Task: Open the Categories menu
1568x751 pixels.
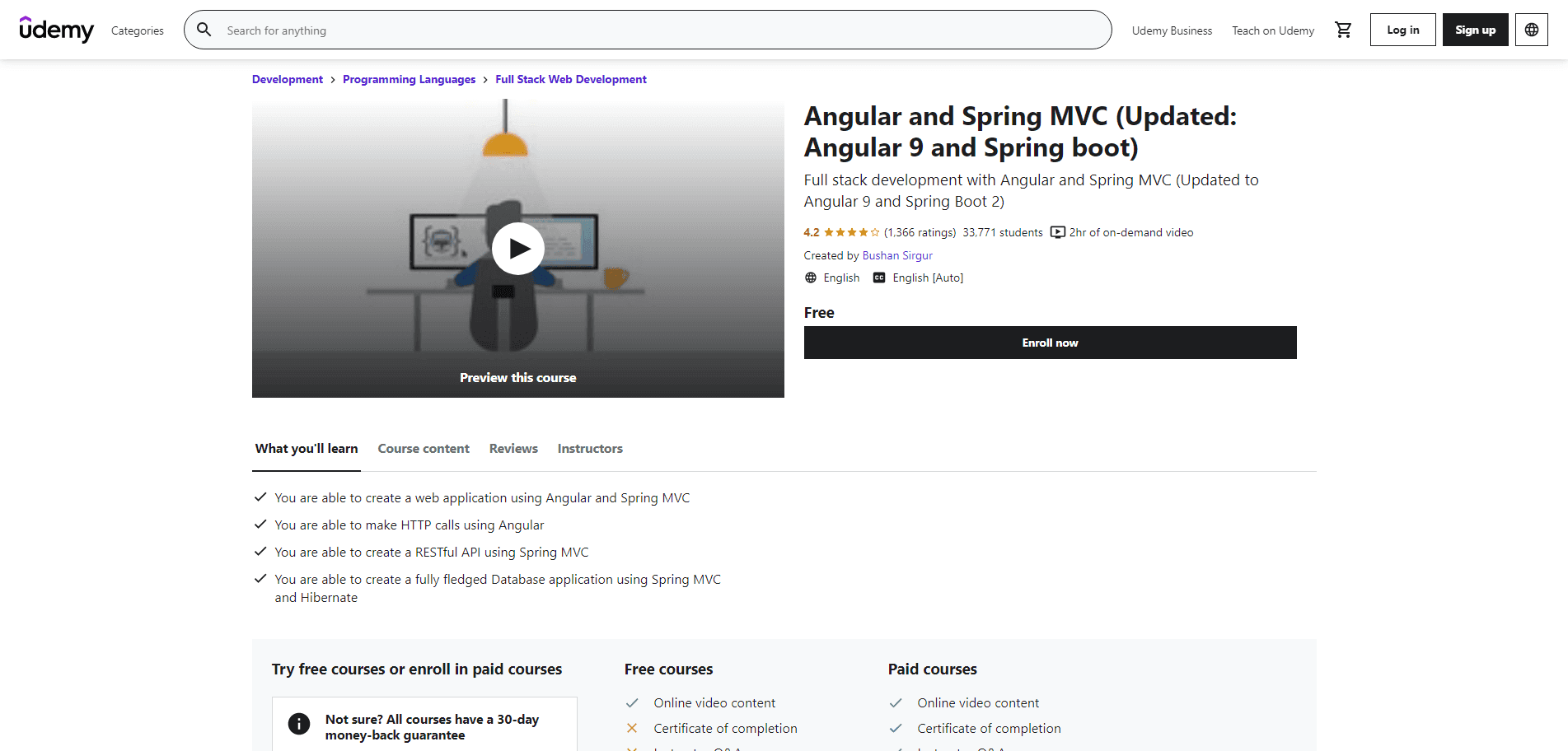Action: (137, 30)
